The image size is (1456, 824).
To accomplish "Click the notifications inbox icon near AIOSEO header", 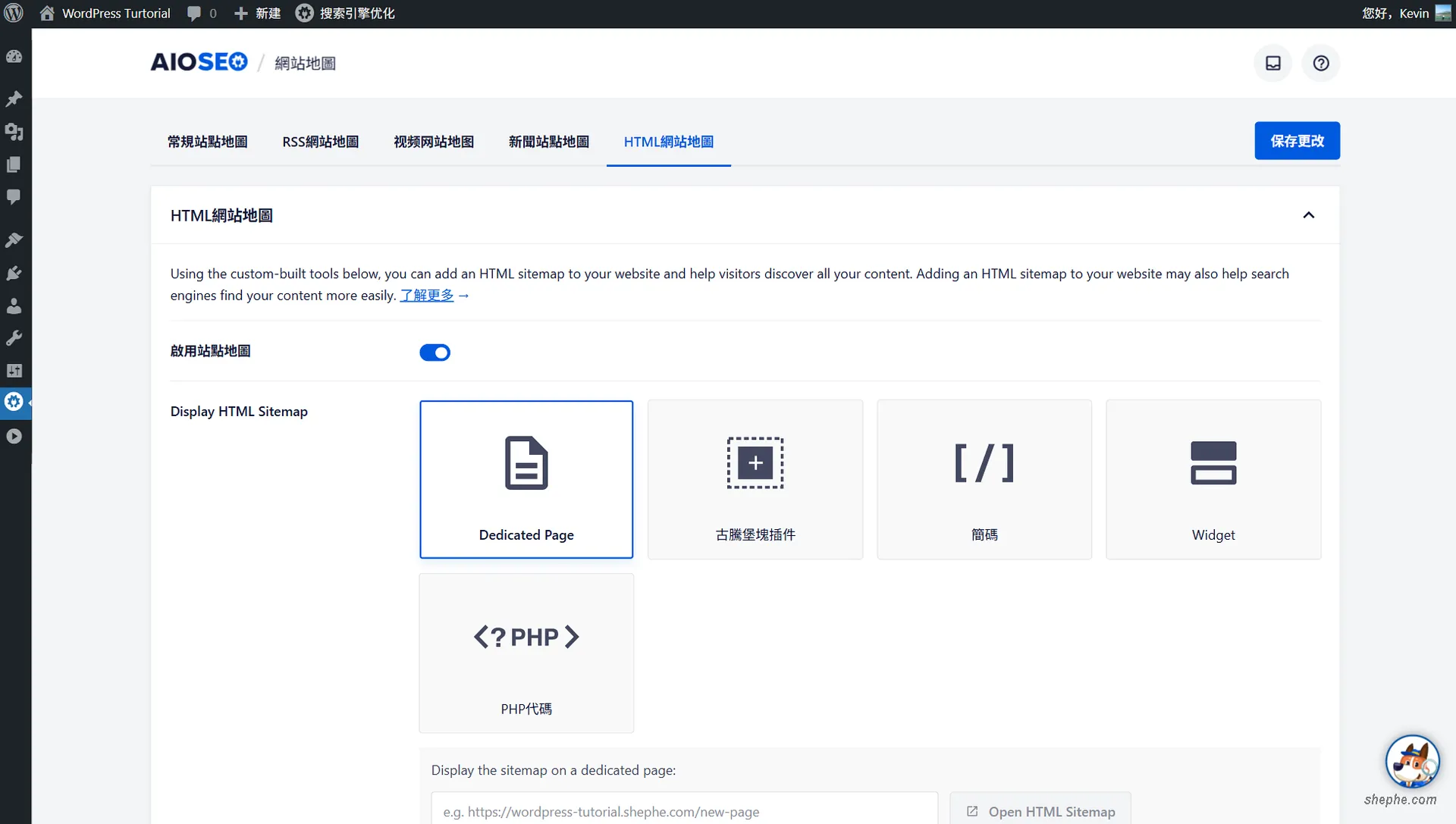I will pyautogui.click(x=1272, y=63).
